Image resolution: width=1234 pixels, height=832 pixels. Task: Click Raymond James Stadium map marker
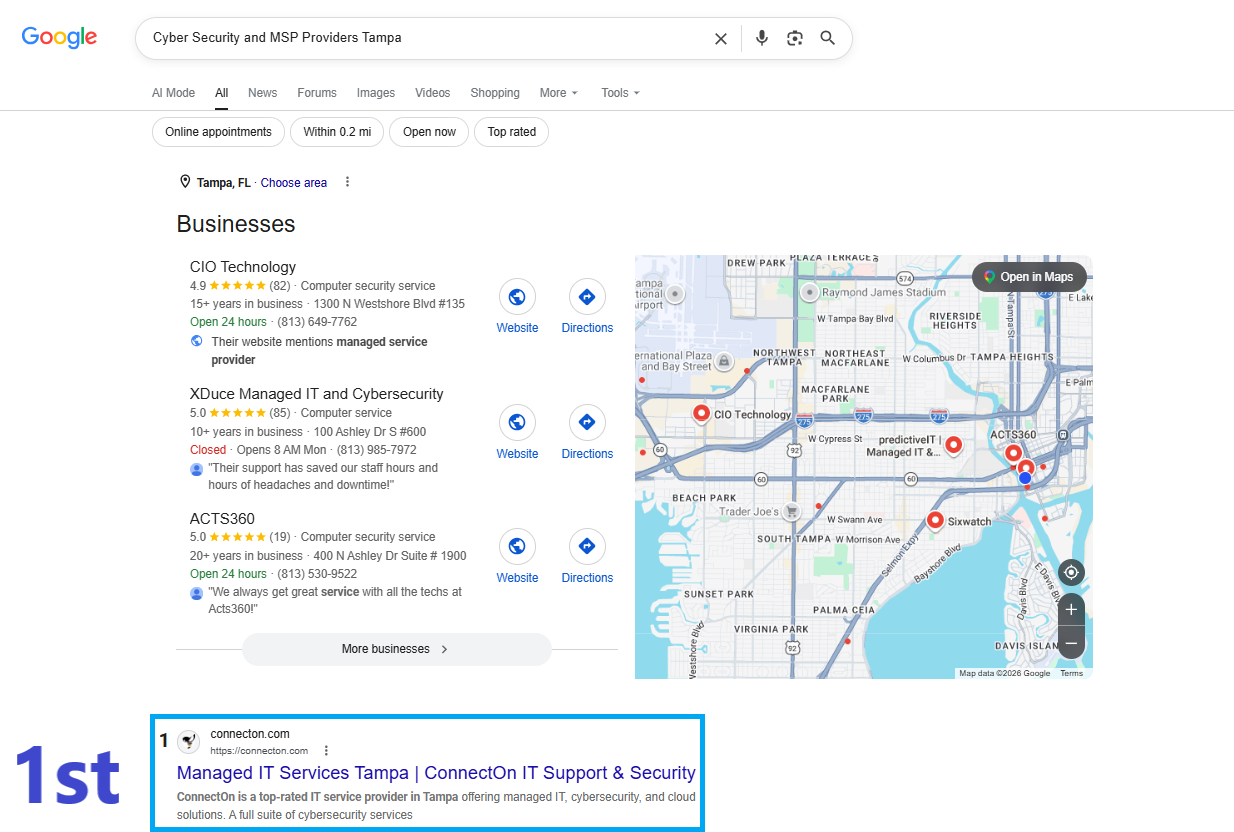coord(809,293)
